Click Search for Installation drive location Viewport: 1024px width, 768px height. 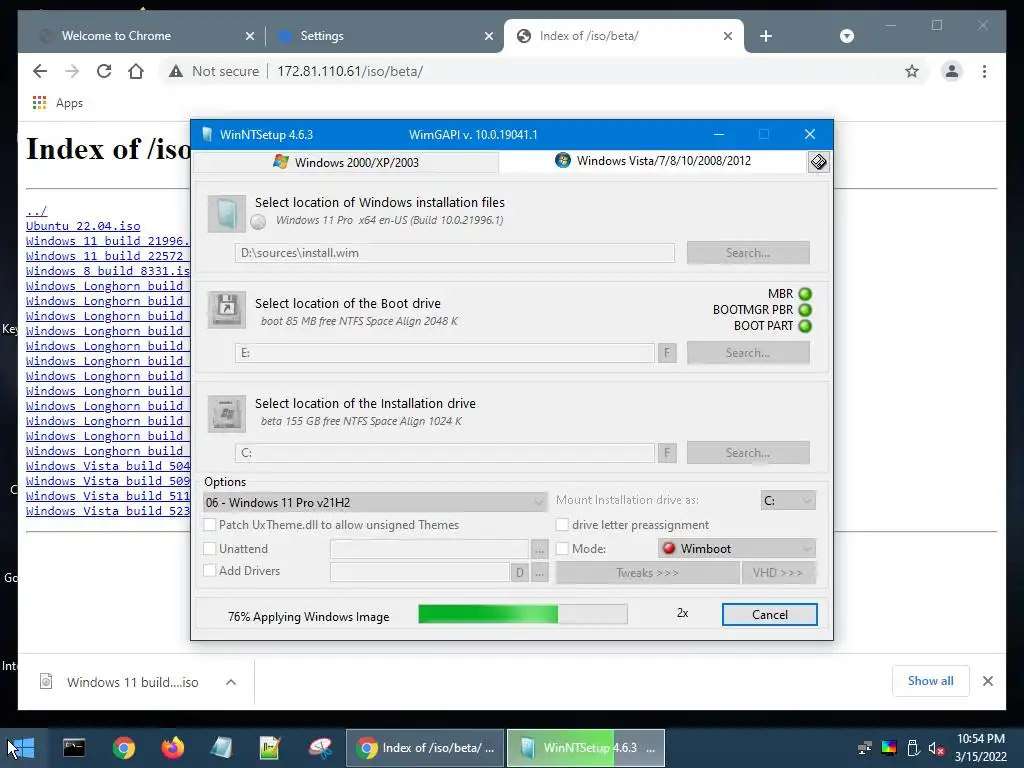coord(748,453)
